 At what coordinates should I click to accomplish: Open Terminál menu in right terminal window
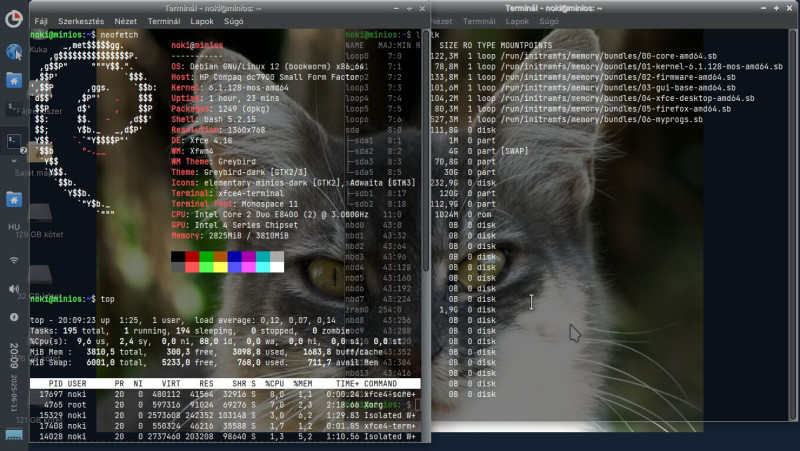tap(479, 21)
